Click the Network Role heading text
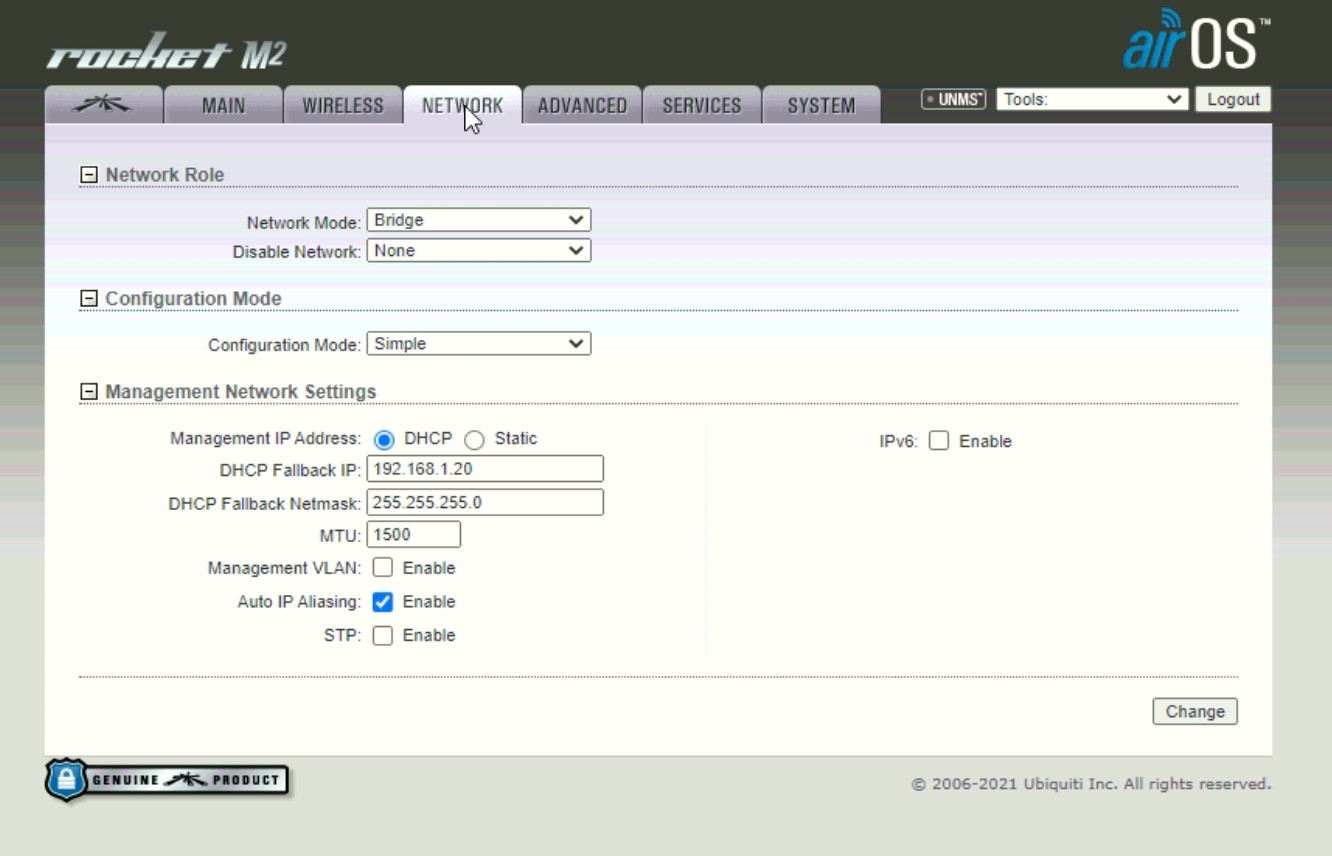This screenshot has height=856, width=1332. pos(165,175)
